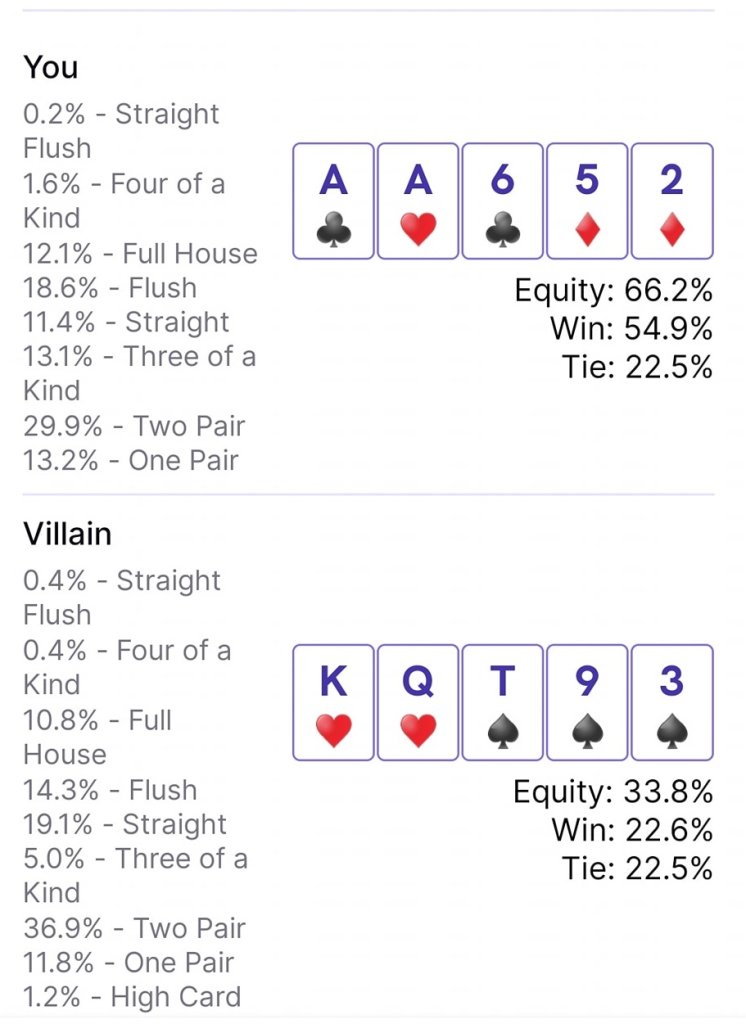Tap your 18.6% Flush probability line
Viewport: 746px width, 1024px height.
110,288
